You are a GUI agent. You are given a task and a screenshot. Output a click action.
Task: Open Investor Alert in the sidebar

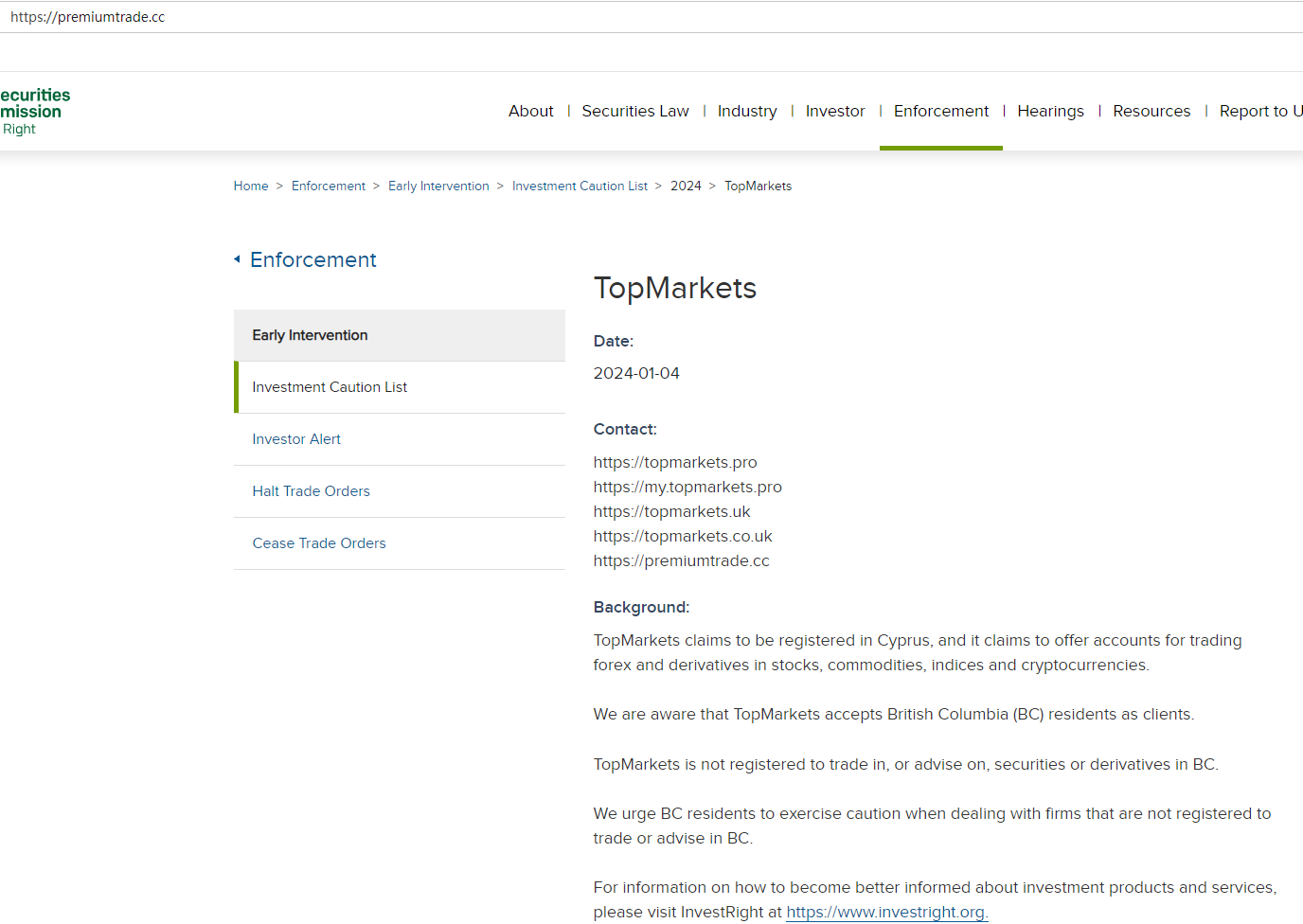point(400,439)
